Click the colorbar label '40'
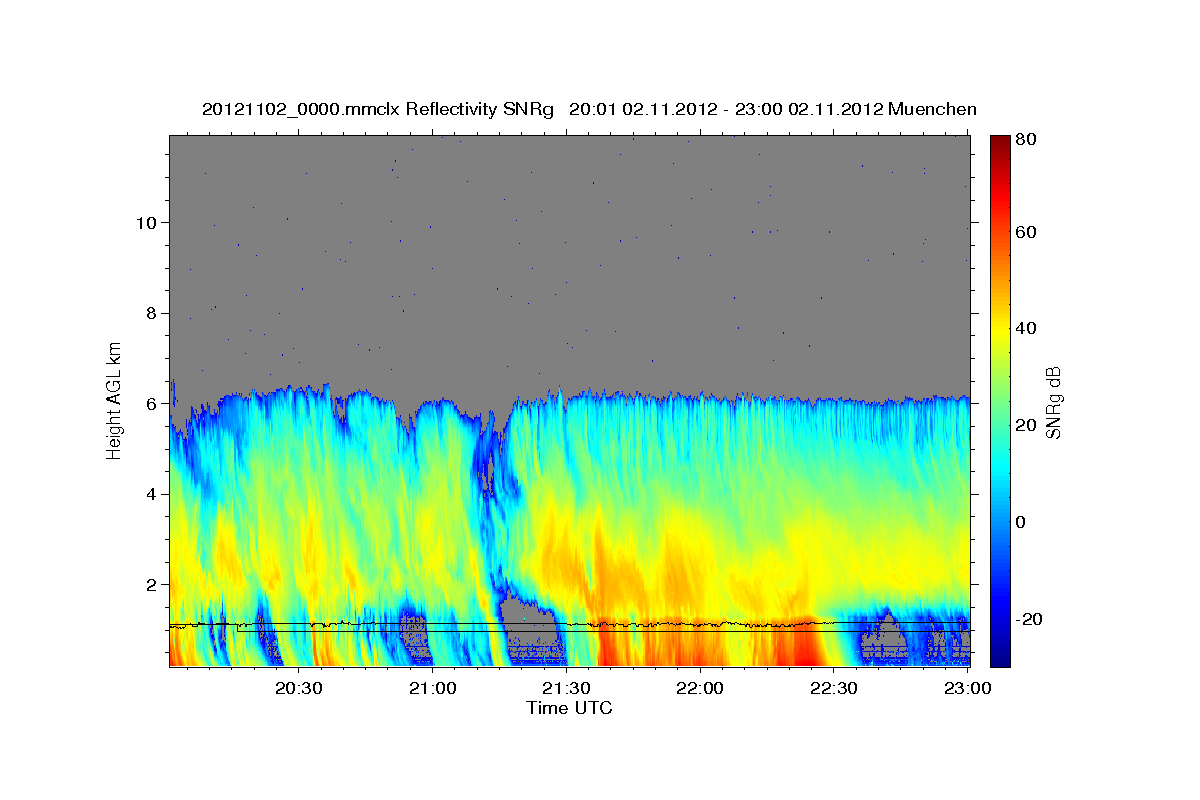Viewport: 1200px width, 800px height. 1026,328
